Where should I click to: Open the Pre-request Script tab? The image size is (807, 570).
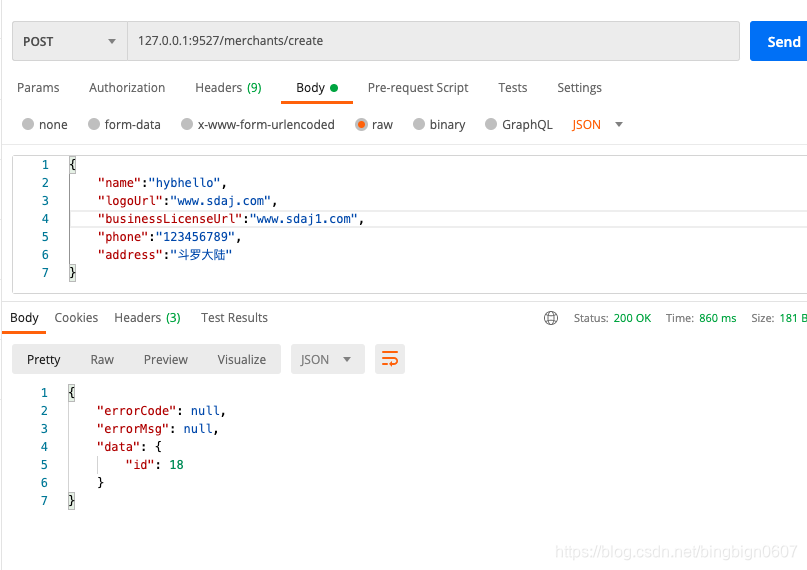(x=418, y=88)
